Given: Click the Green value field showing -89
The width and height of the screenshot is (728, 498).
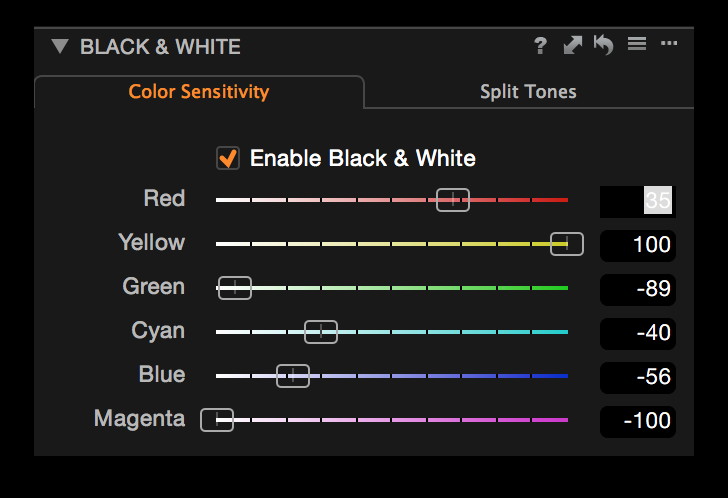Looking at the screenshot, I should pyautogui.click(x=637, y=289).
